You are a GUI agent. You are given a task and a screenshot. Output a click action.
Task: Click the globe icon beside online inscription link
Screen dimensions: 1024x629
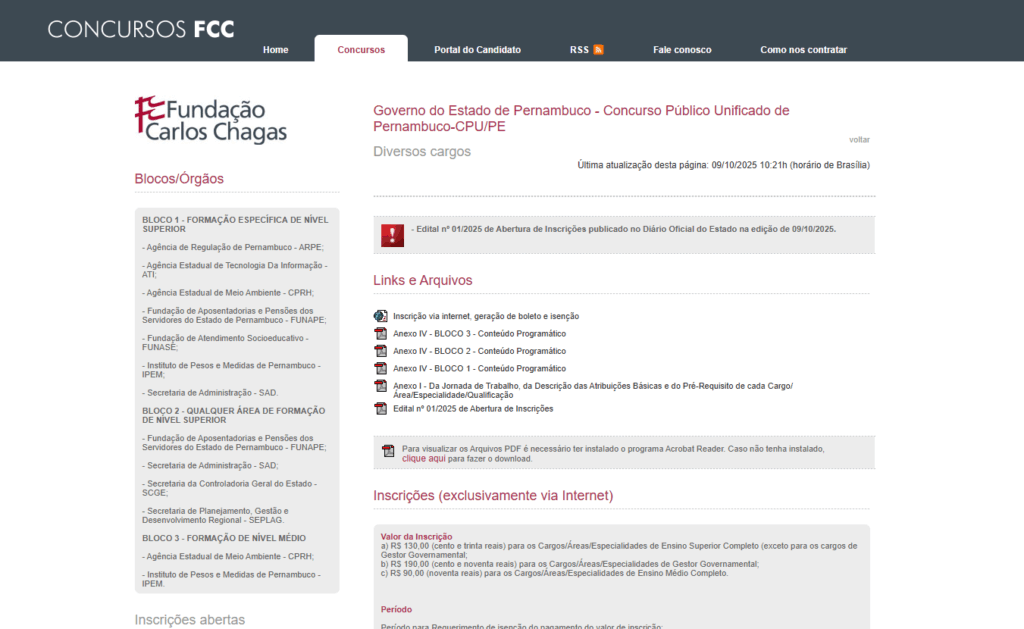[x=380, y=315]
